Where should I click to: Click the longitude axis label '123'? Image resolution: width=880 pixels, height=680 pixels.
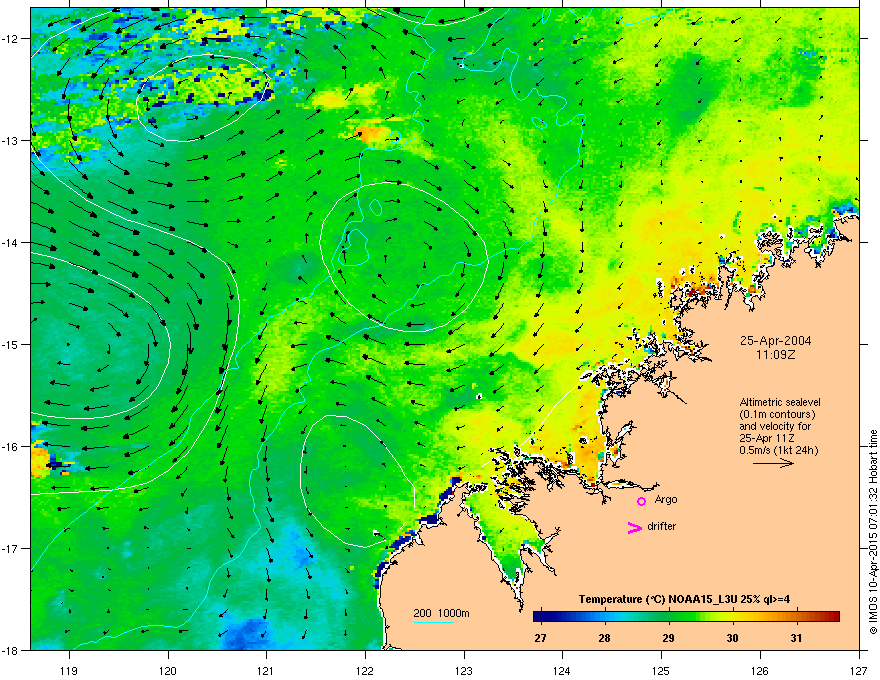coord(464,670)
